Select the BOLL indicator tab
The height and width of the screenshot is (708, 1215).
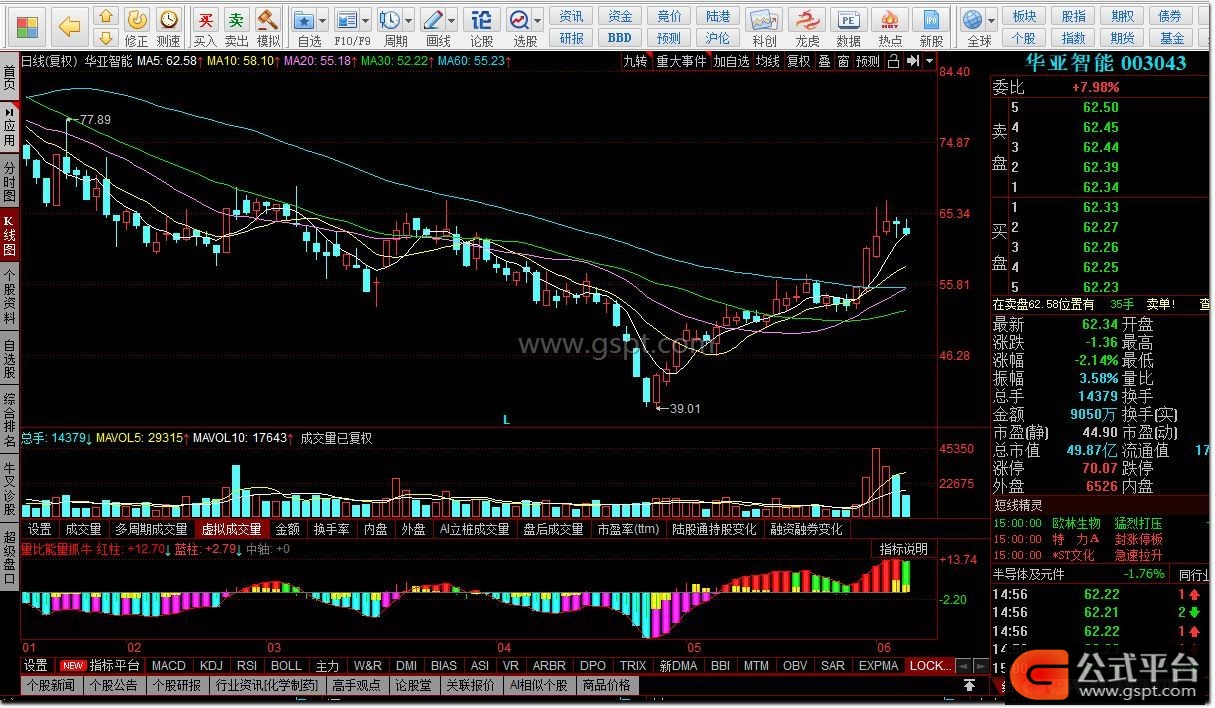coord(287,665)
